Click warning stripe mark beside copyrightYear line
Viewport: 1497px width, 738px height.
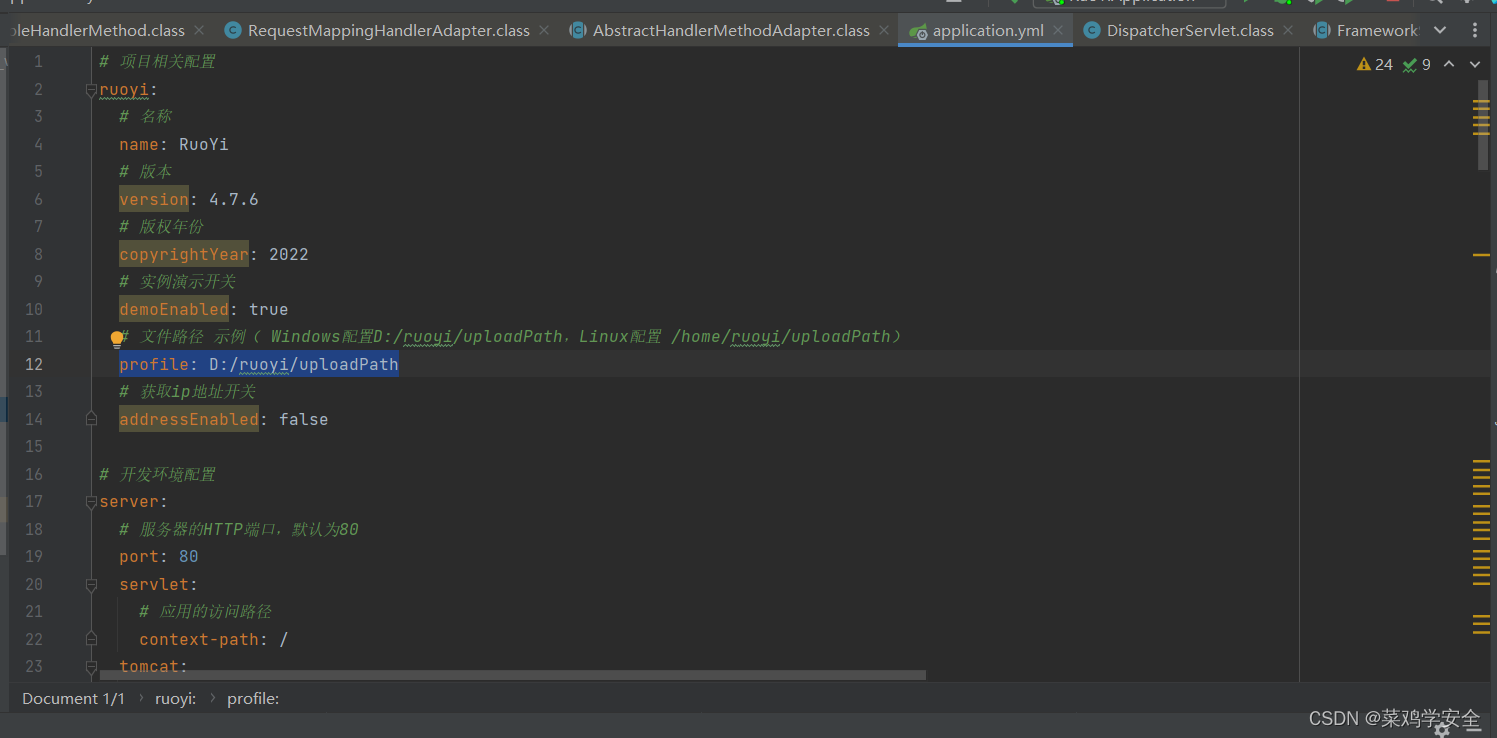(1481, 255)
